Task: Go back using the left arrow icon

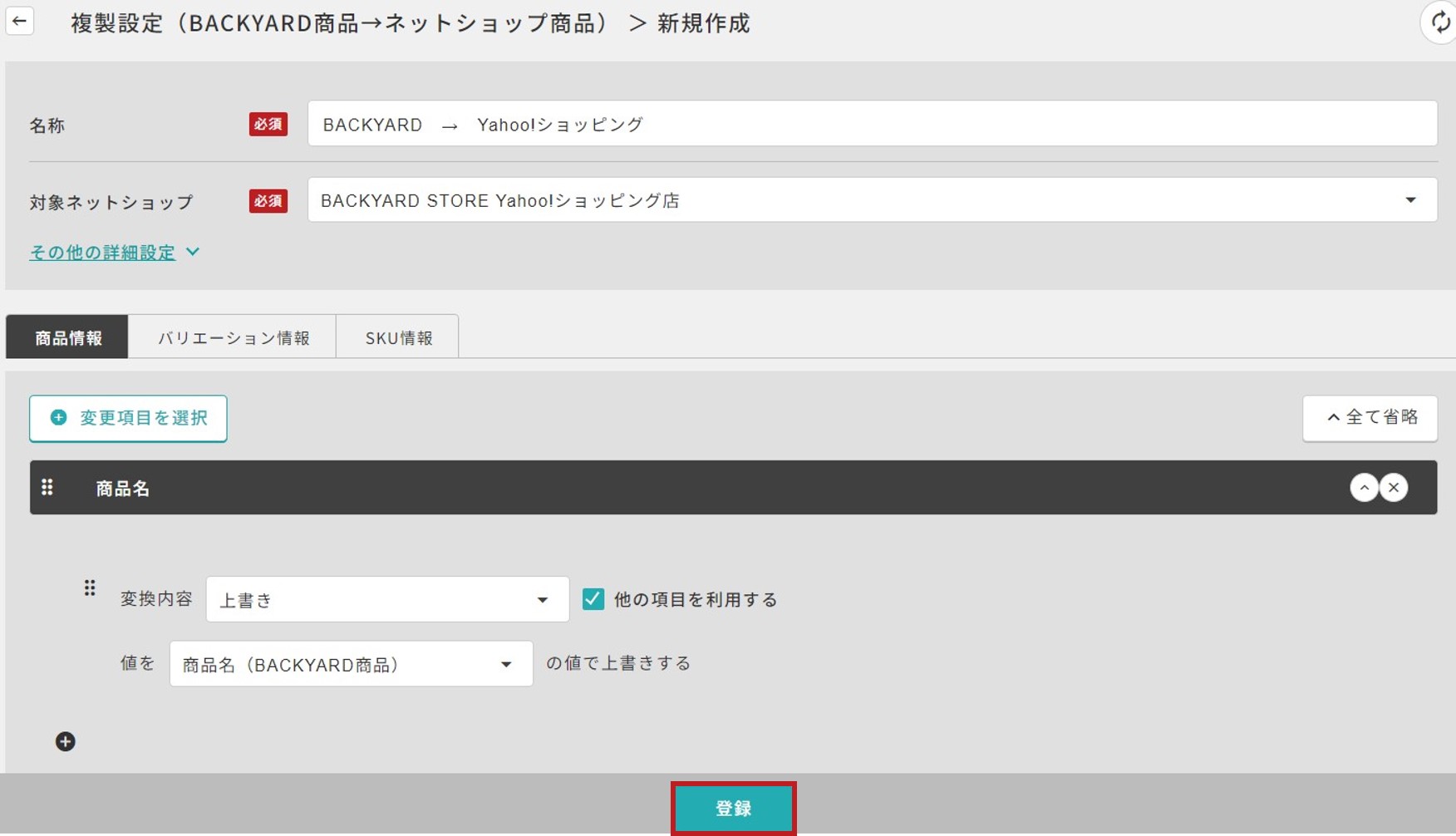Action: 20,21
